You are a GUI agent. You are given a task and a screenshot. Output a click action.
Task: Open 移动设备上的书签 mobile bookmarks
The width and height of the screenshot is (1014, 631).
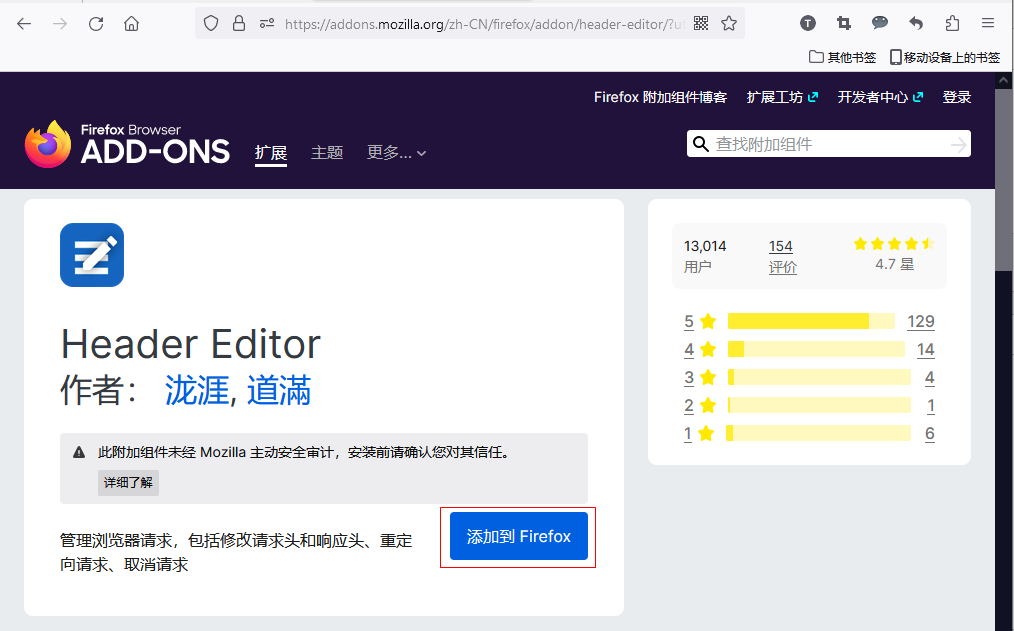point(945,58)
